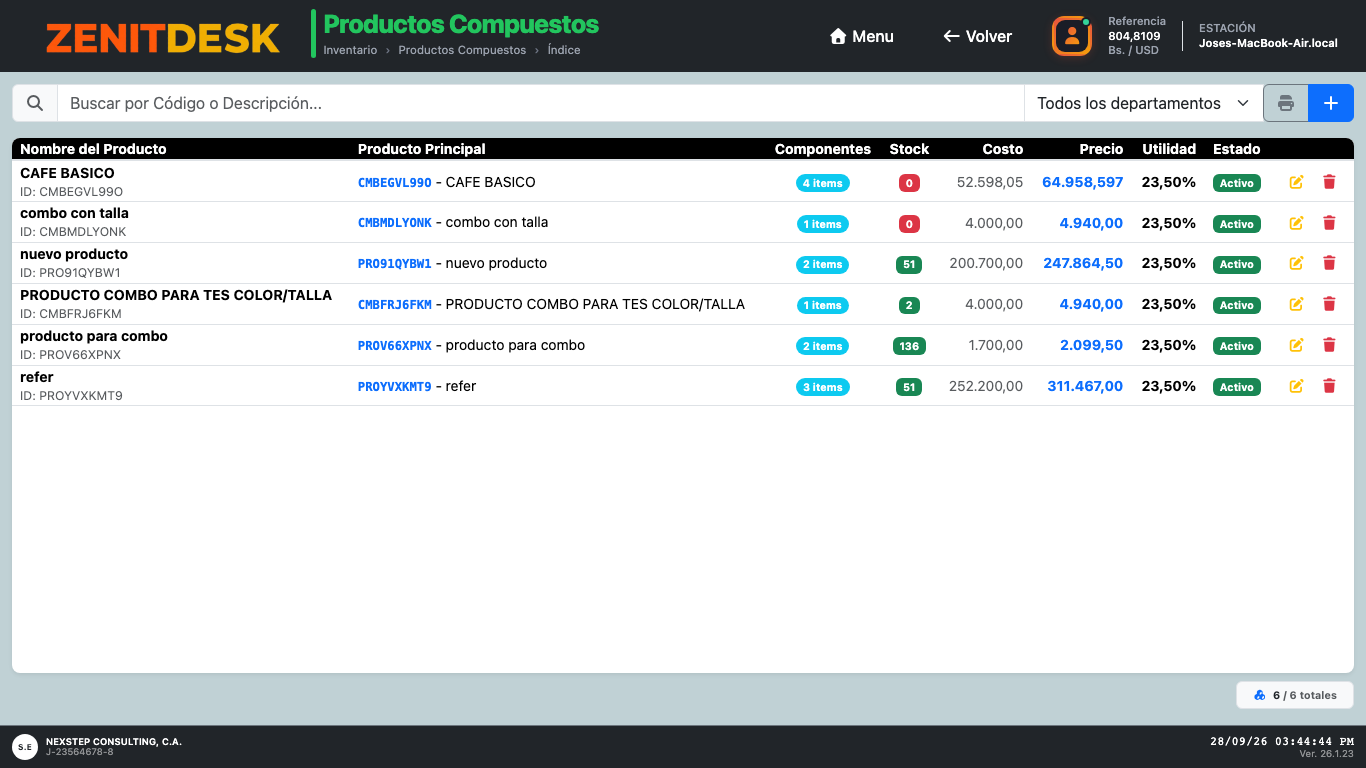Image resolution: width=1366 pixels, height=768 pixels.
Task: Click the search magnifier icon
Action: (35, 103)
